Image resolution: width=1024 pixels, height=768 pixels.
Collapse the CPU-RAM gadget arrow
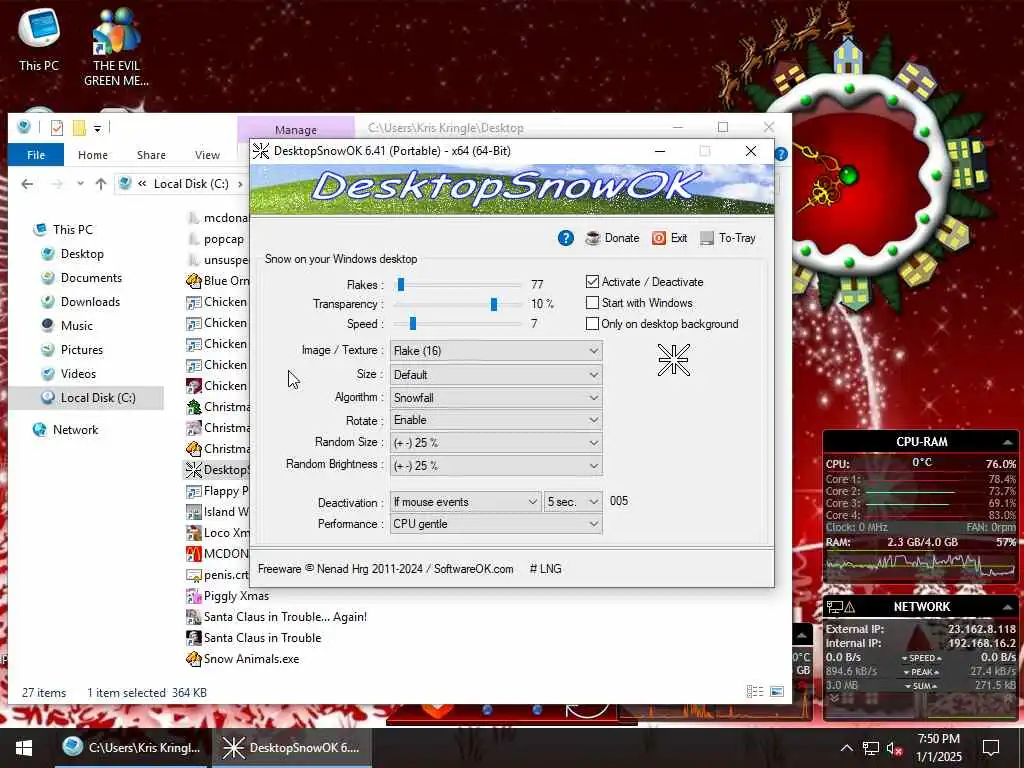click(1008, 442)
